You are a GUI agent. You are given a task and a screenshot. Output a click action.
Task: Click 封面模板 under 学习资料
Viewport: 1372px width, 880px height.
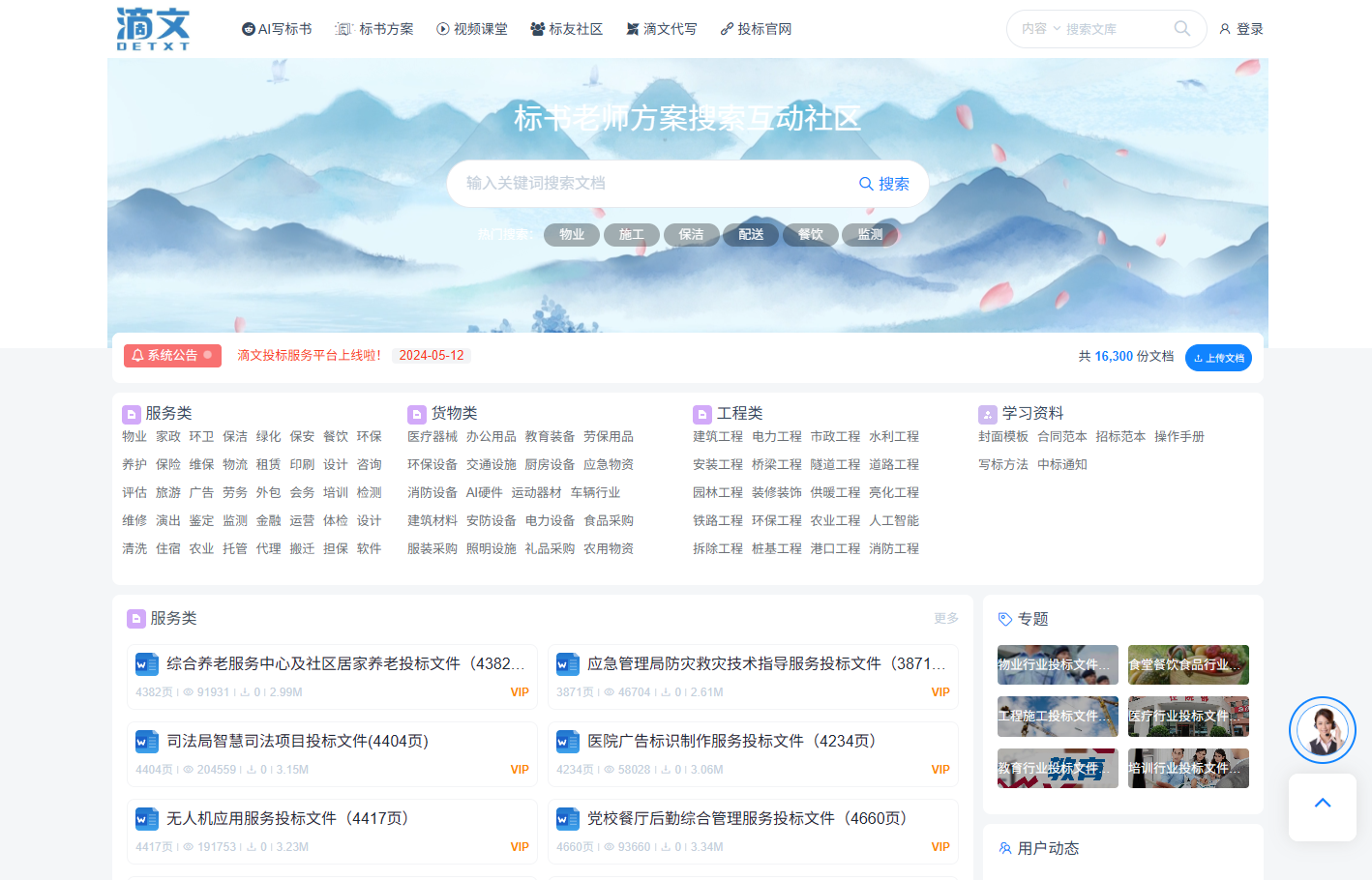[1003, 437]
